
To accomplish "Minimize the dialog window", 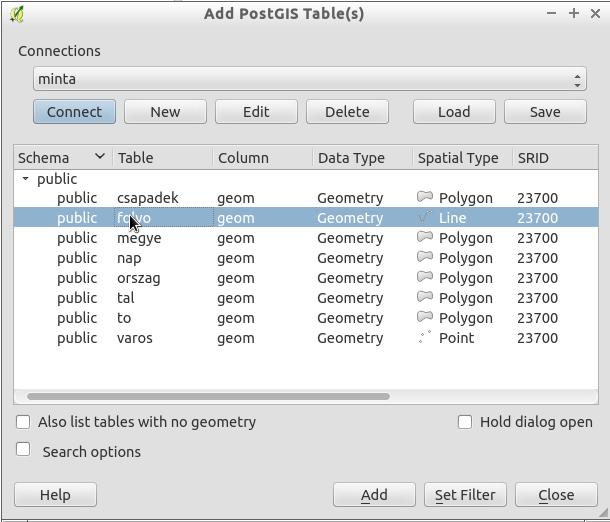I will coord(551,13).
